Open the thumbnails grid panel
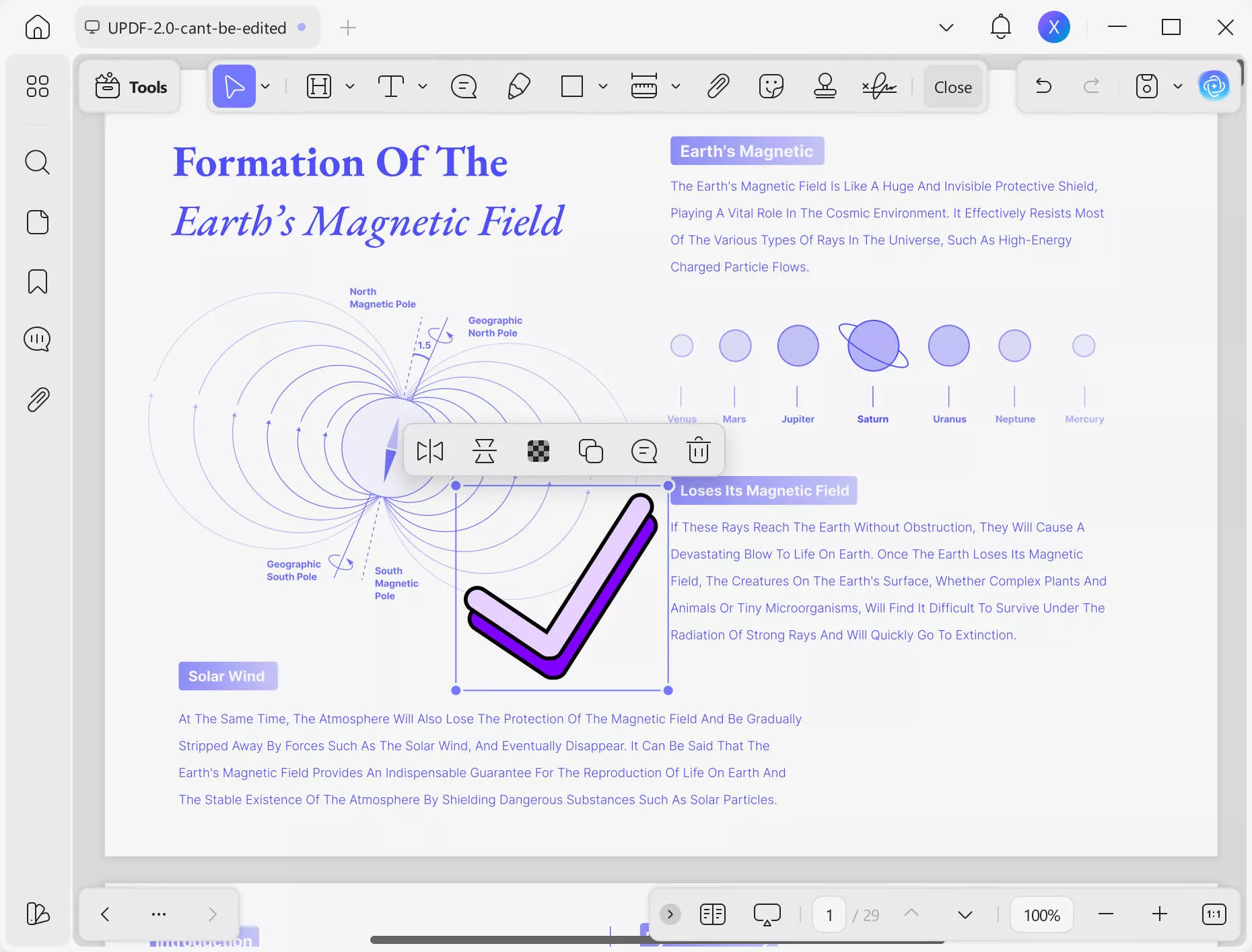The height and width of the screenshot is (952, 1252). pyautogui.click(x=38, y=86)
